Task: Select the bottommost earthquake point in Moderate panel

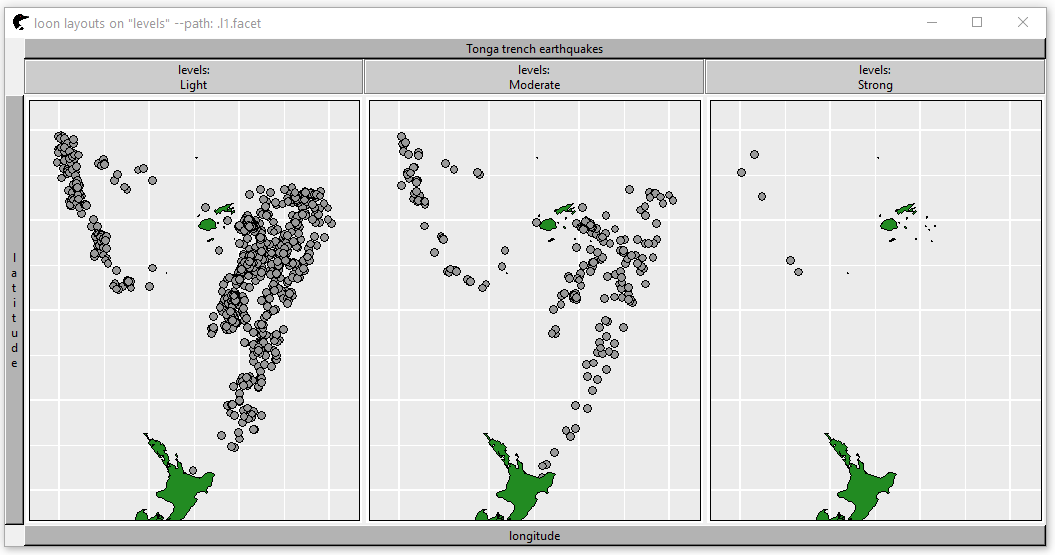Action: pos(543,466)
